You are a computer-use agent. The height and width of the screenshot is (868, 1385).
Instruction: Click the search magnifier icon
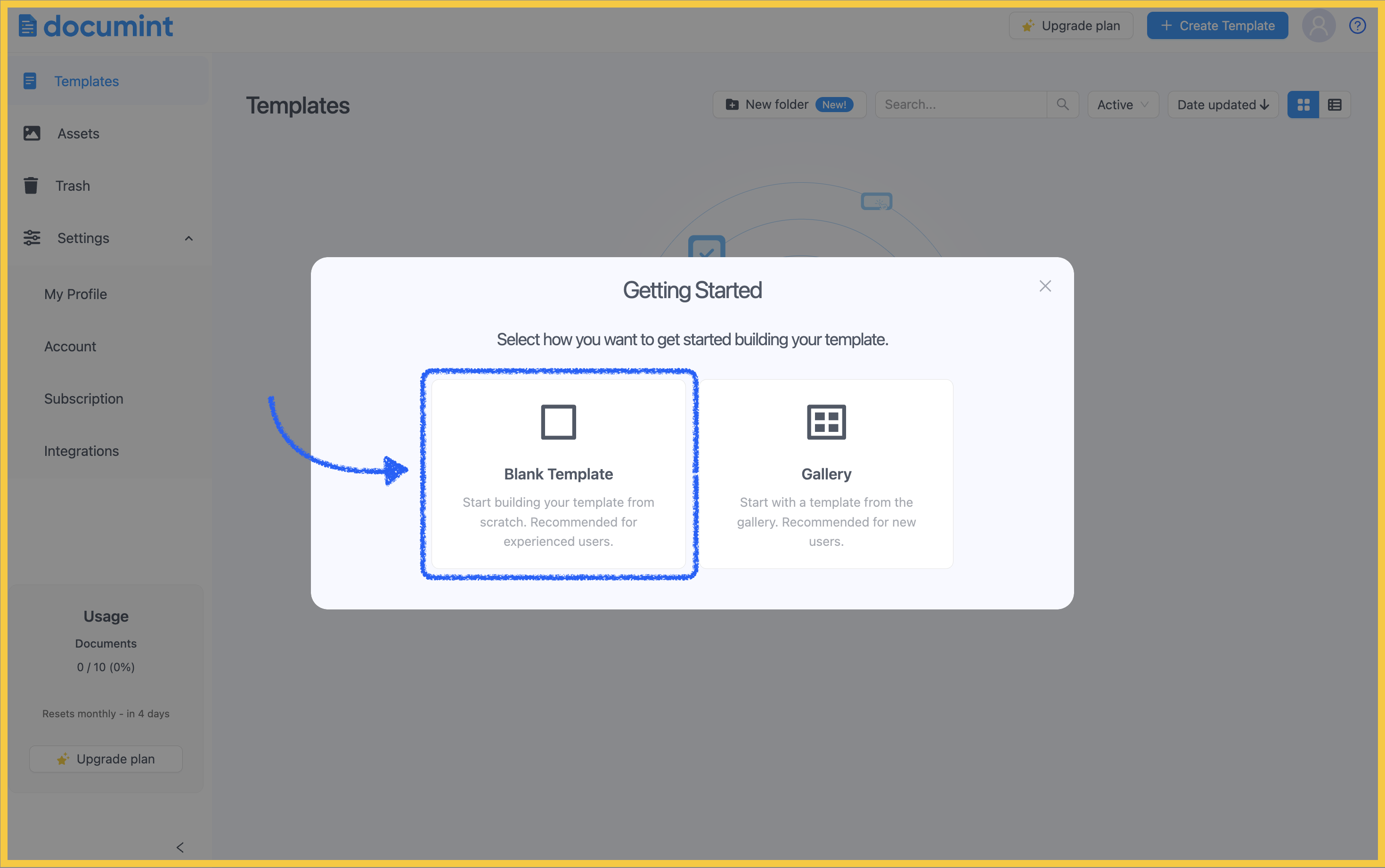click(x=1062, y=105)
